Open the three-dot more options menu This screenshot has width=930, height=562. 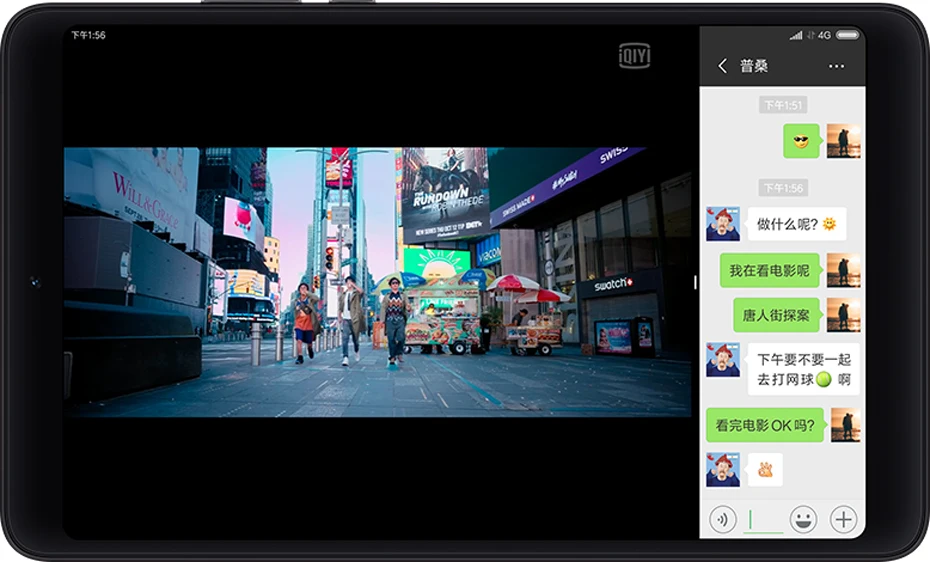pos(836,66)
